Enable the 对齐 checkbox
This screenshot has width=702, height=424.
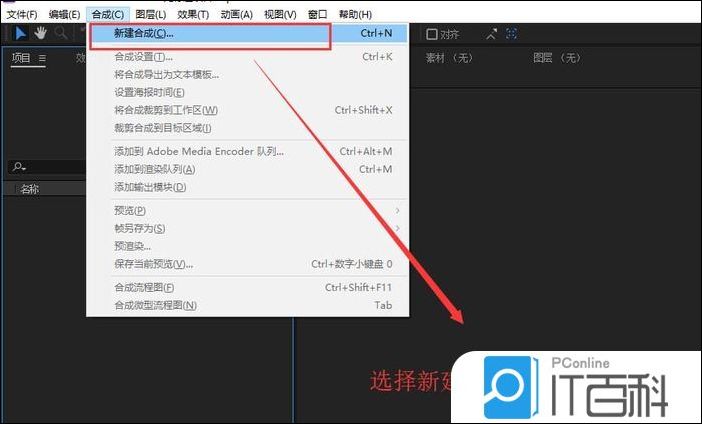(x=432, y=34)
